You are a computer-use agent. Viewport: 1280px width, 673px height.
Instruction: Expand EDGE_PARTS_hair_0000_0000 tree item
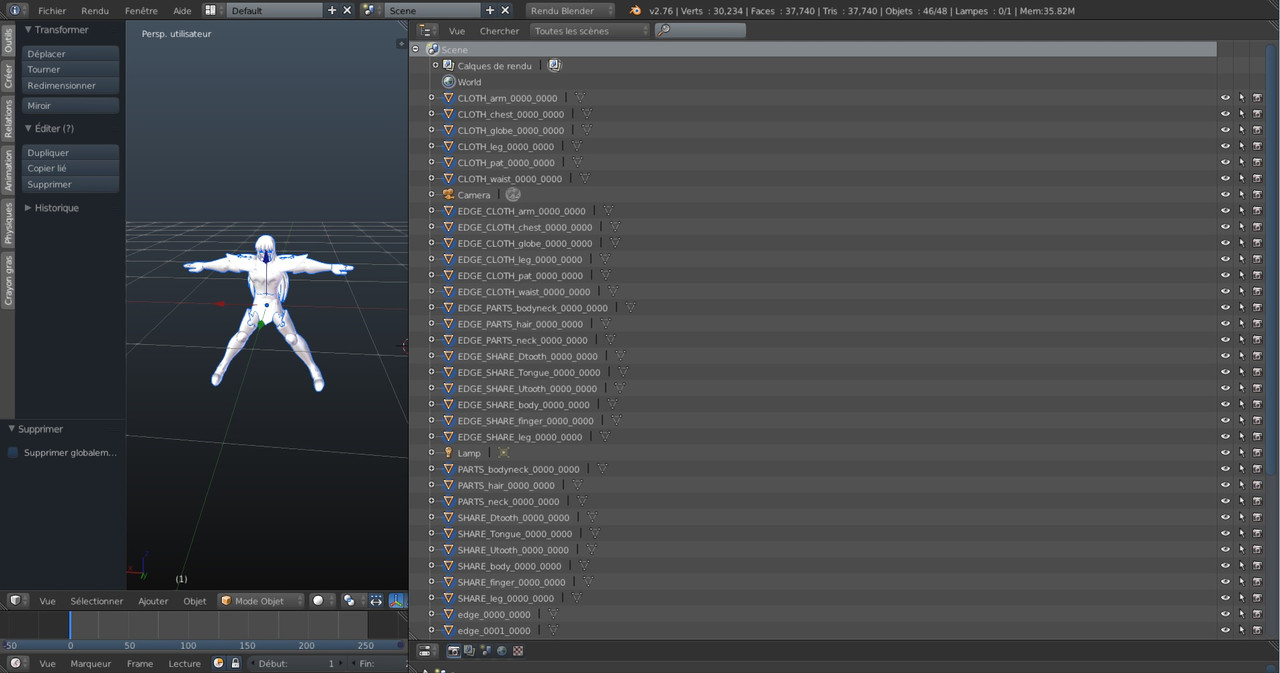[432, 324]
